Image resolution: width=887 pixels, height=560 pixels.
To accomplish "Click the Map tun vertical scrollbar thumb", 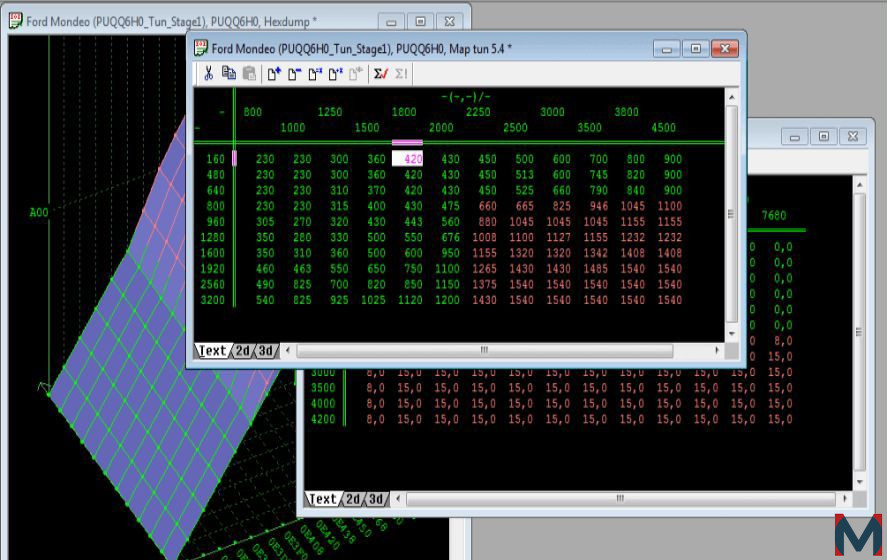I will 731,214.
